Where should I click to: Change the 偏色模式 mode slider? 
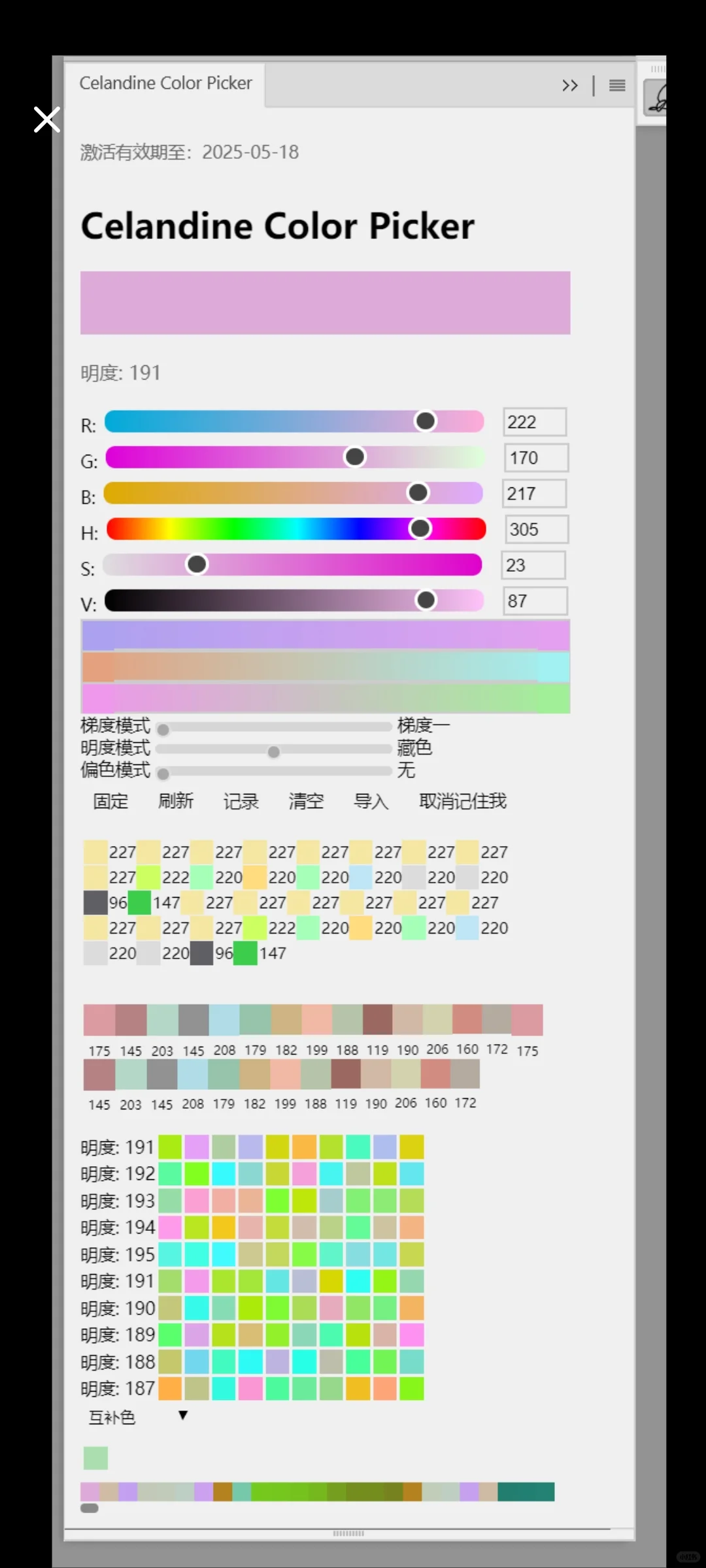point(274,772)
